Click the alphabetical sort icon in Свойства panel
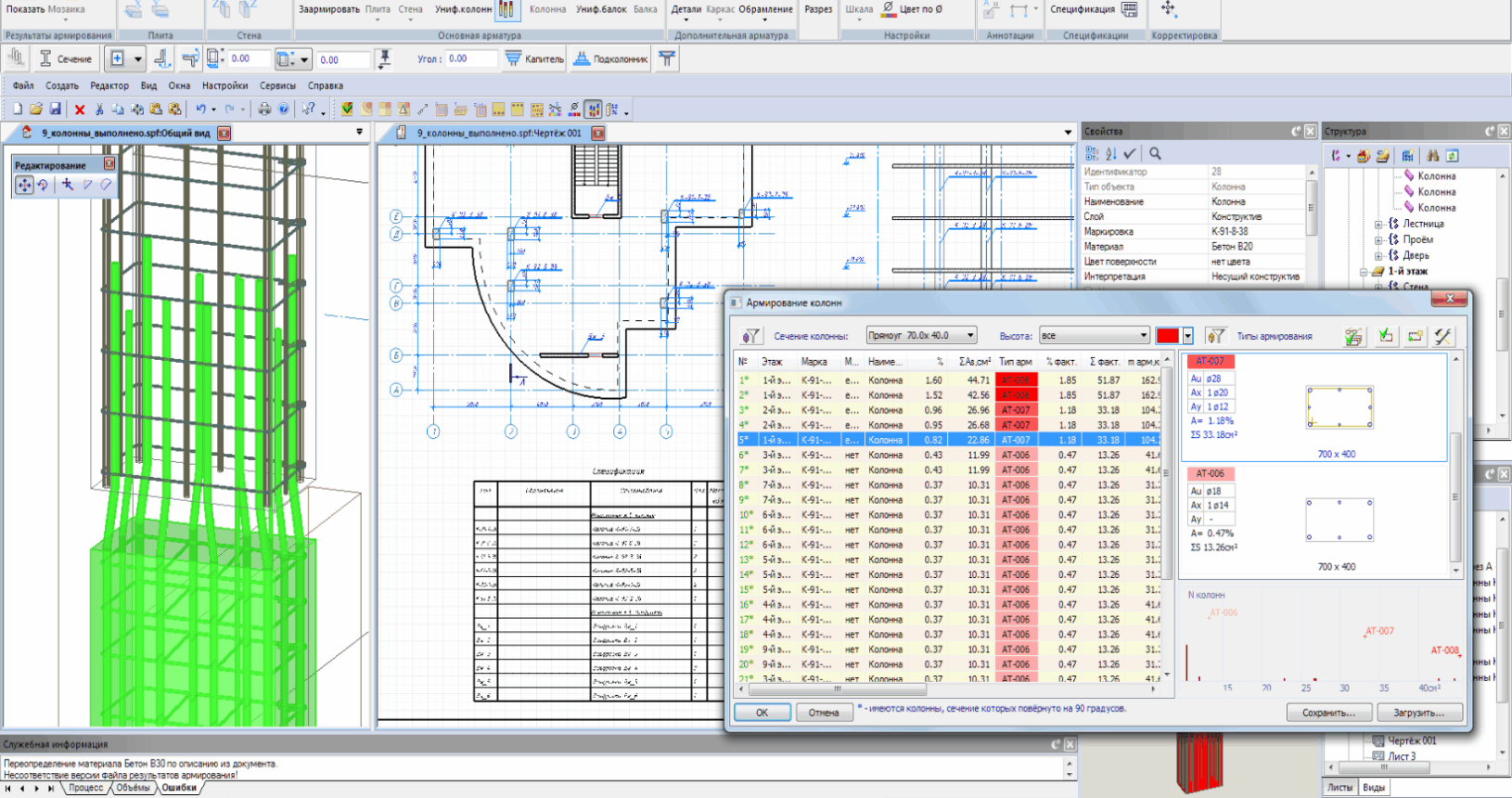Viewport: 1512px width, 798px height. (x=1110, y=154)
